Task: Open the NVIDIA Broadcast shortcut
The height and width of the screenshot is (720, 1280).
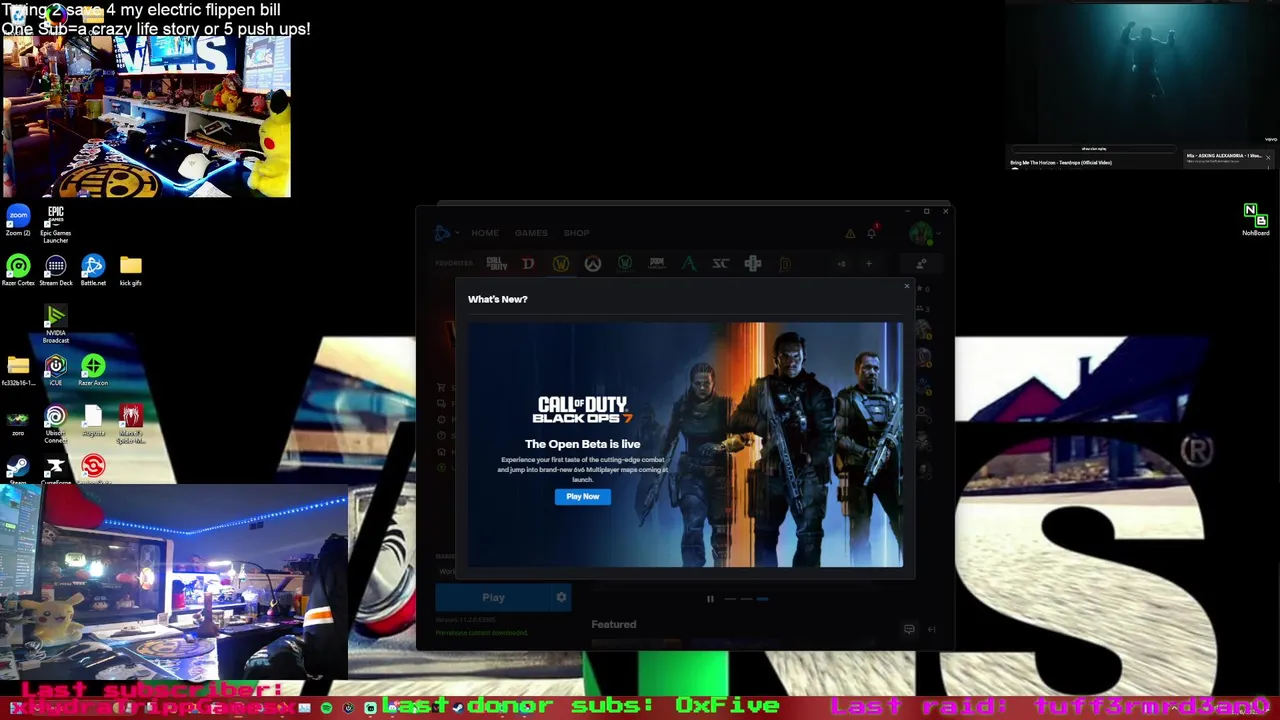Action: pos(55,325)
